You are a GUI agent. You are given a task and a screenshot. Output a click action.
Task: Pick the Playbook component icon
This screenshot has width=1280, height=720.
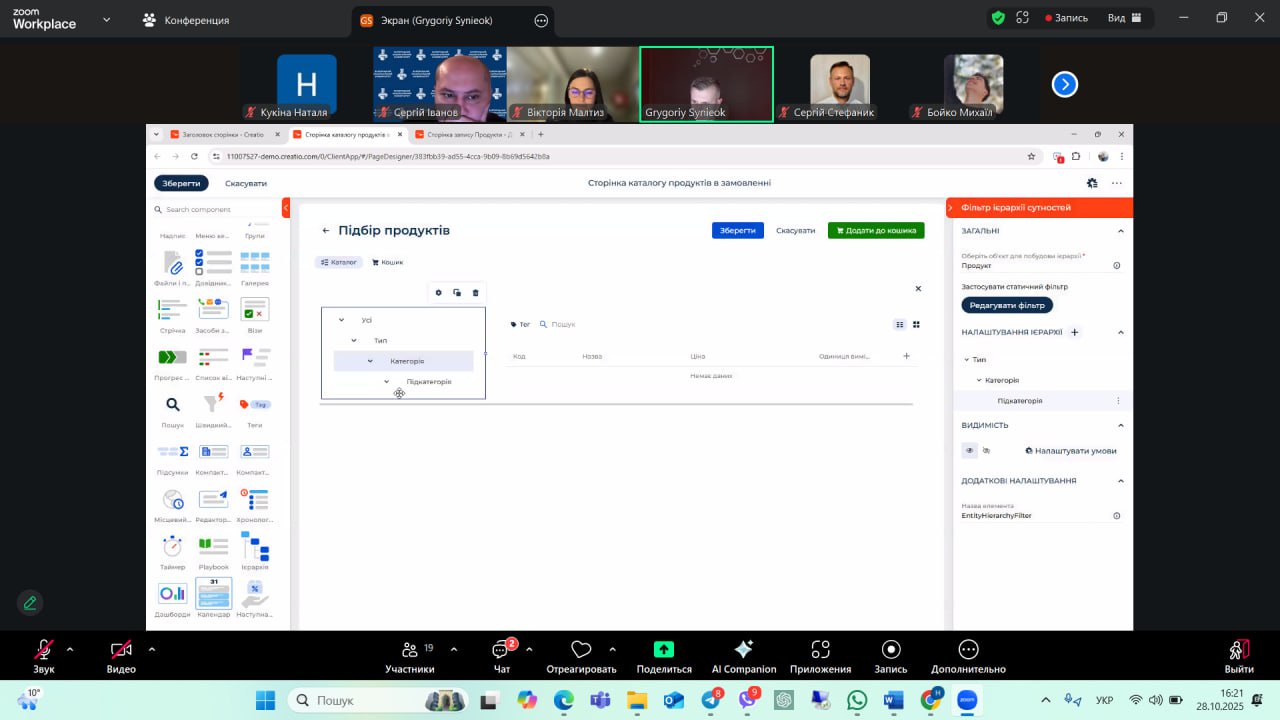click(213, 546)
